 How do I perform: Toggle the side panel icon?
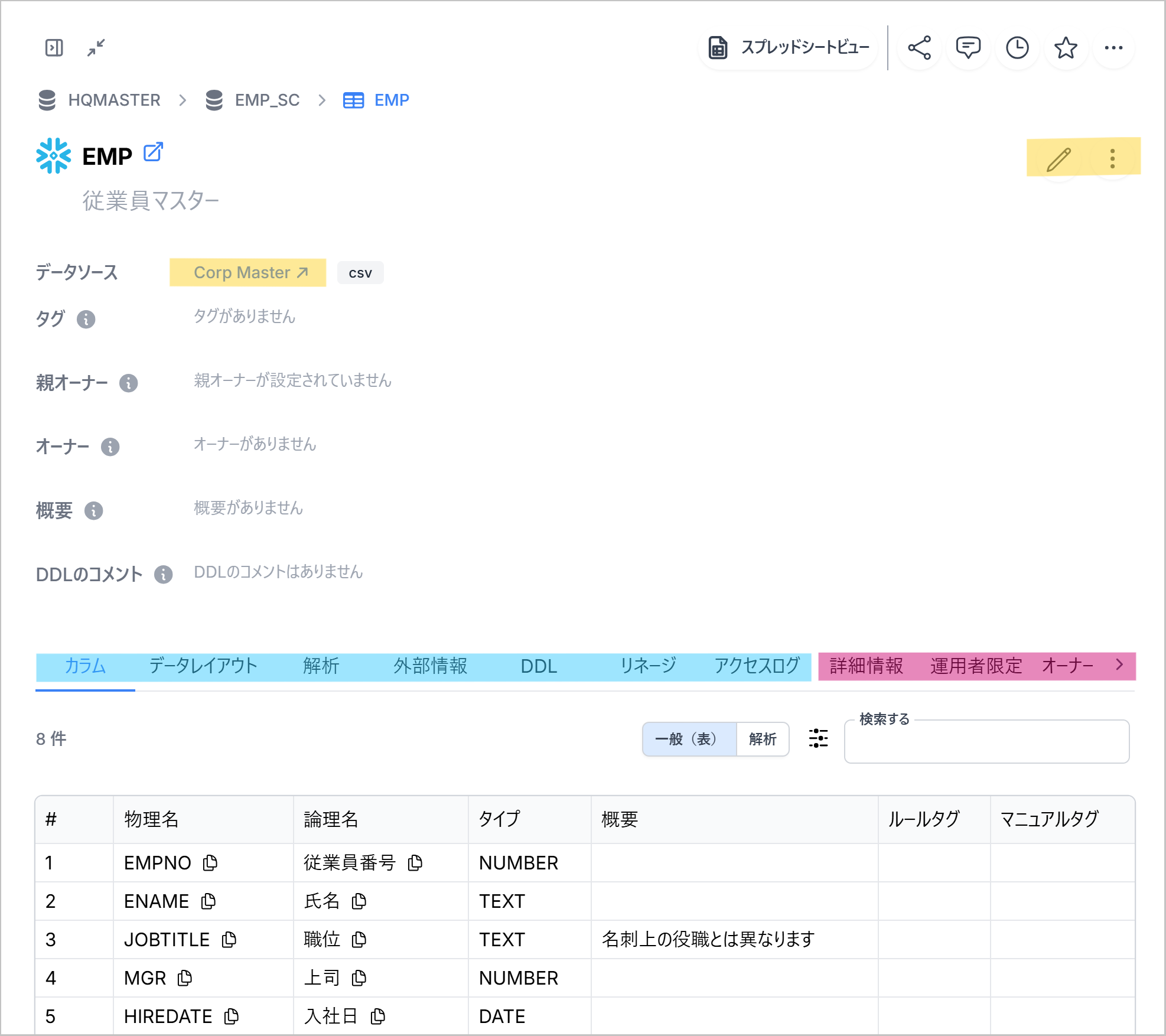(54, 48)
